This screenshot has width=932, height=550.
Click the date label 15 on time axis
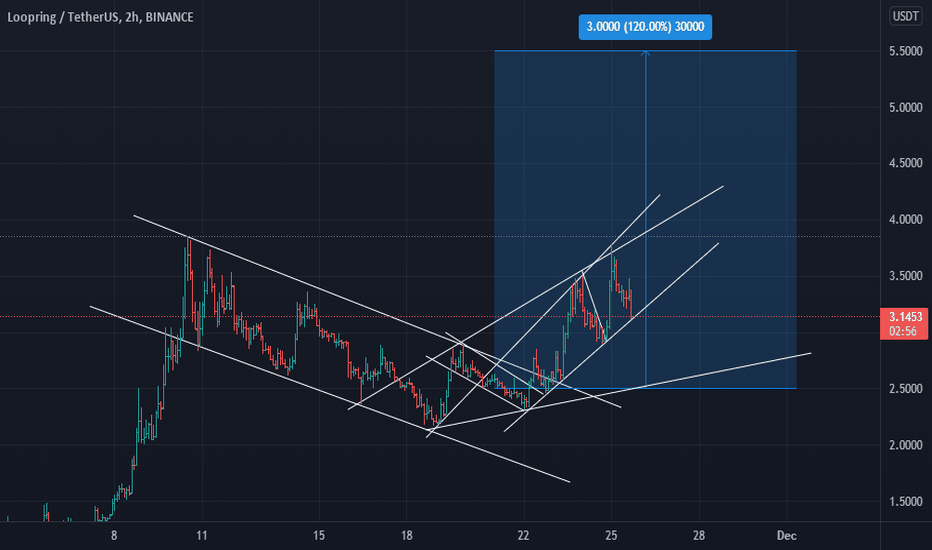coord(319,536)
